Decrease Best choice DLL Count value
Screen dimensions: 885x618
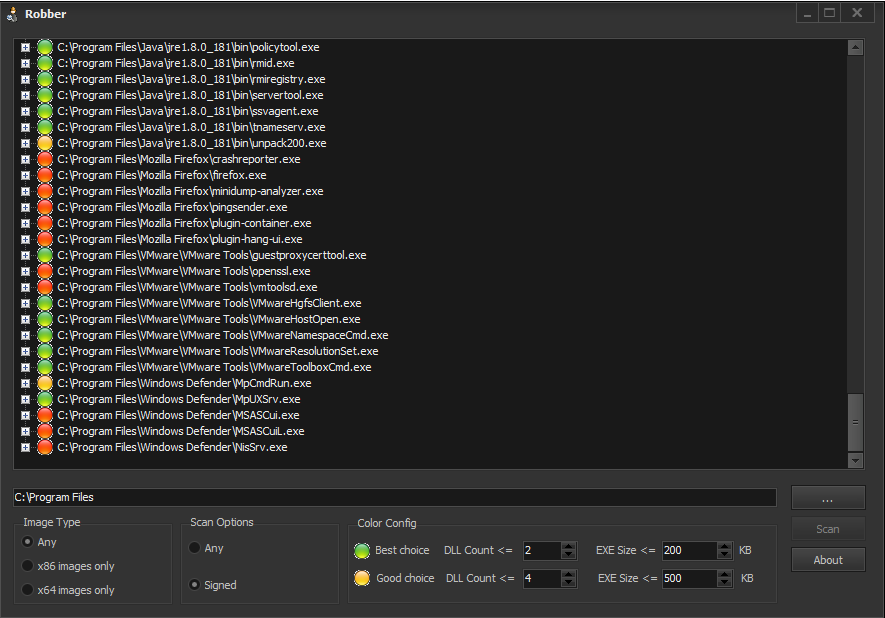pyautogui.click(x=568, y=554)
